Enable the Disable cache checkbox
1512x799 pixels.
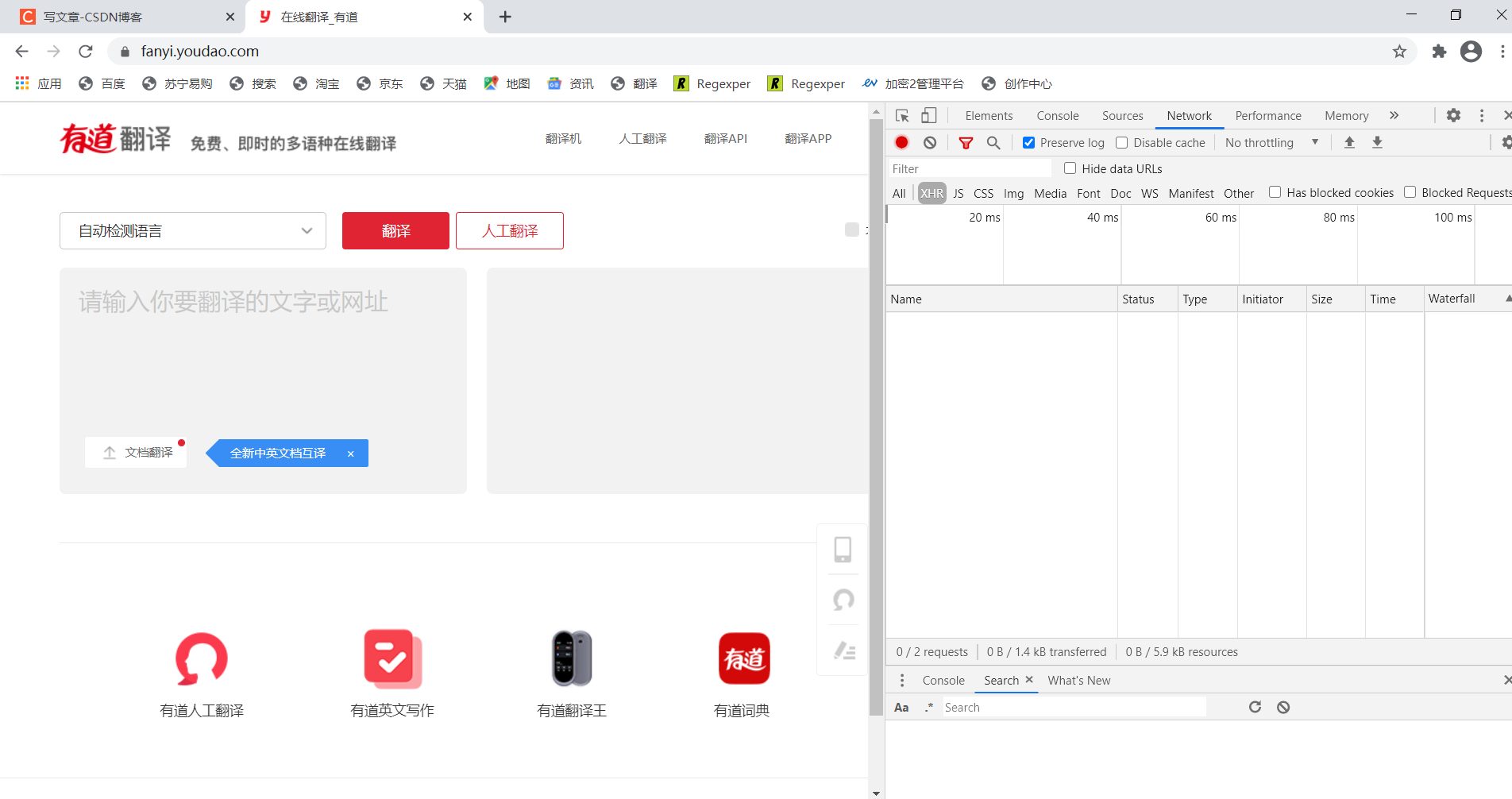1122,142
